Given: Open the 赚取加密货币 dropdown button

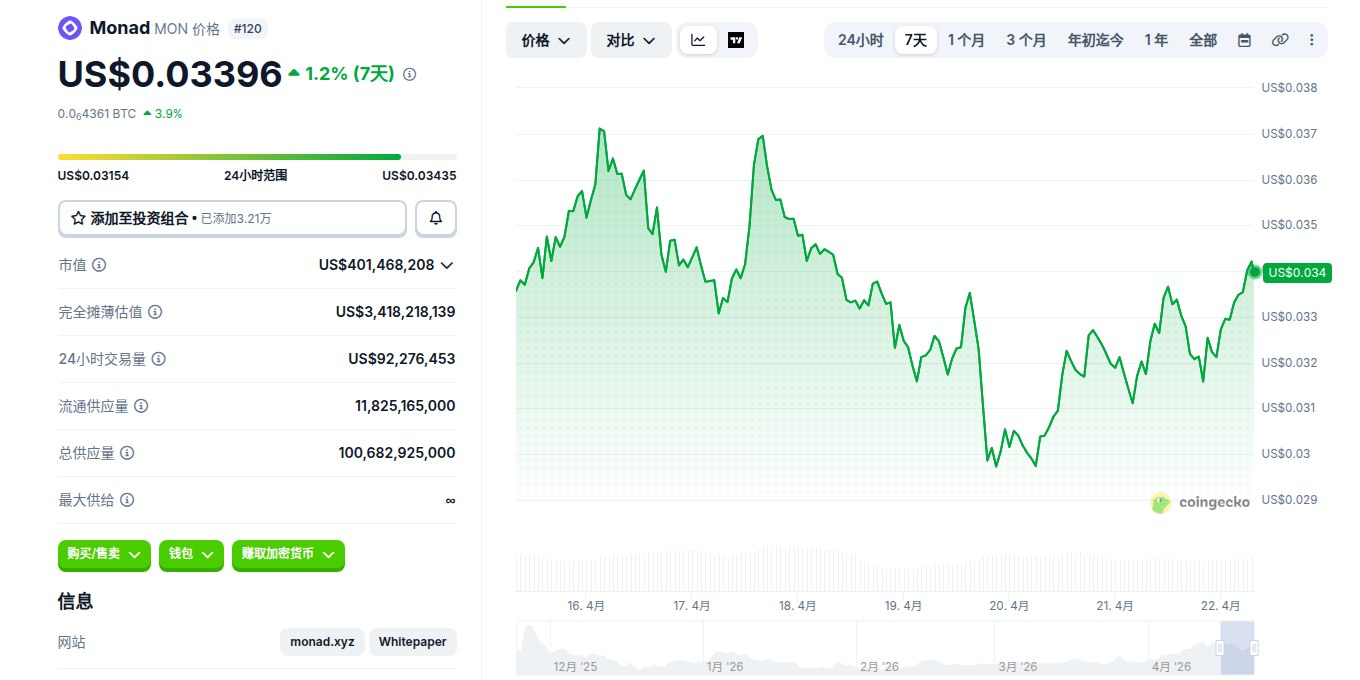Looking at the screenshot, I should [x=288, y=554].
